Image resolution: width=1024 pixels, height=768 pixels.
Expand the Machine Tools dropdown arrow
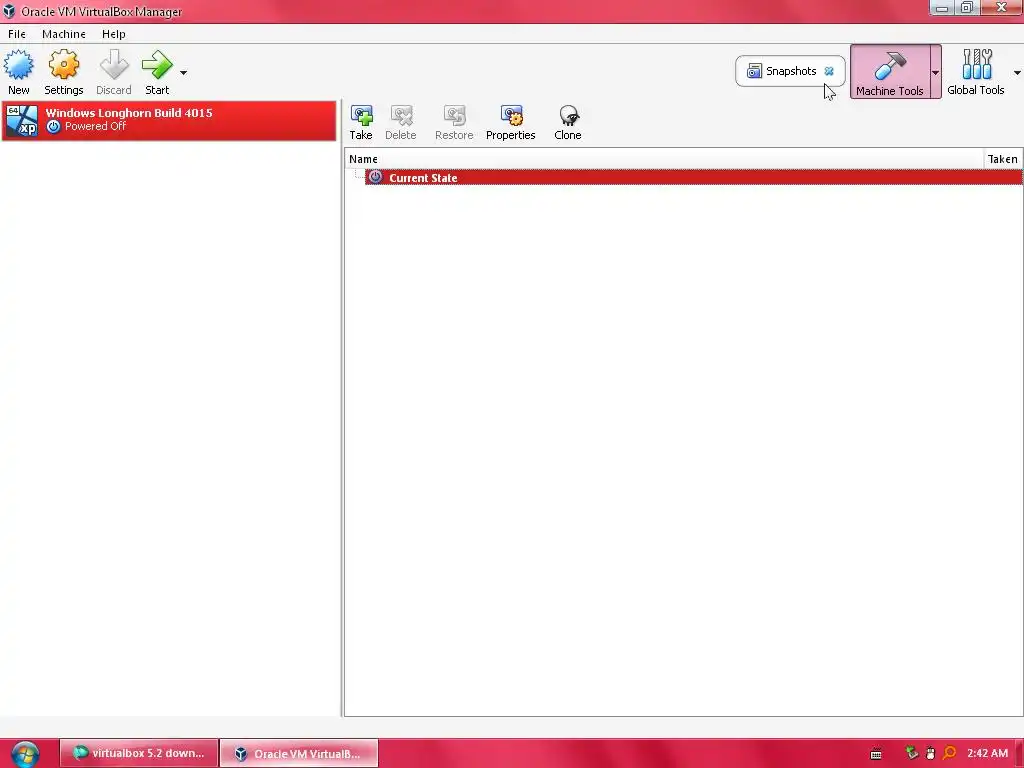pos(935,72)
